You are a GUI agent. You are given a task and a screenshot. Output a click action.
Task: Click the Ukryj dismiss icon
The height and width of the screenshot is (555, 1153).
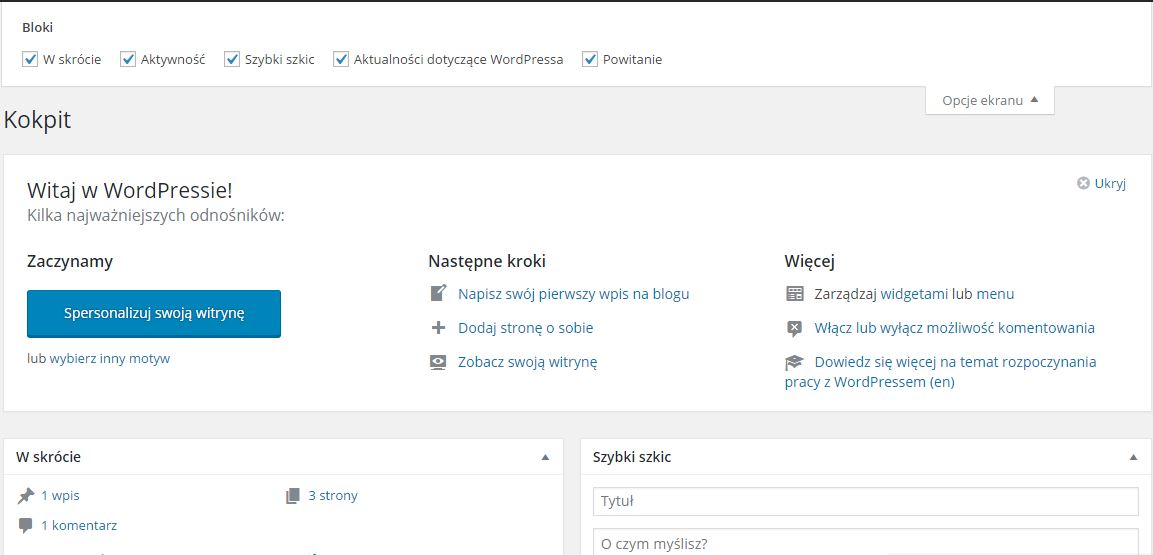coord(1083,184)
